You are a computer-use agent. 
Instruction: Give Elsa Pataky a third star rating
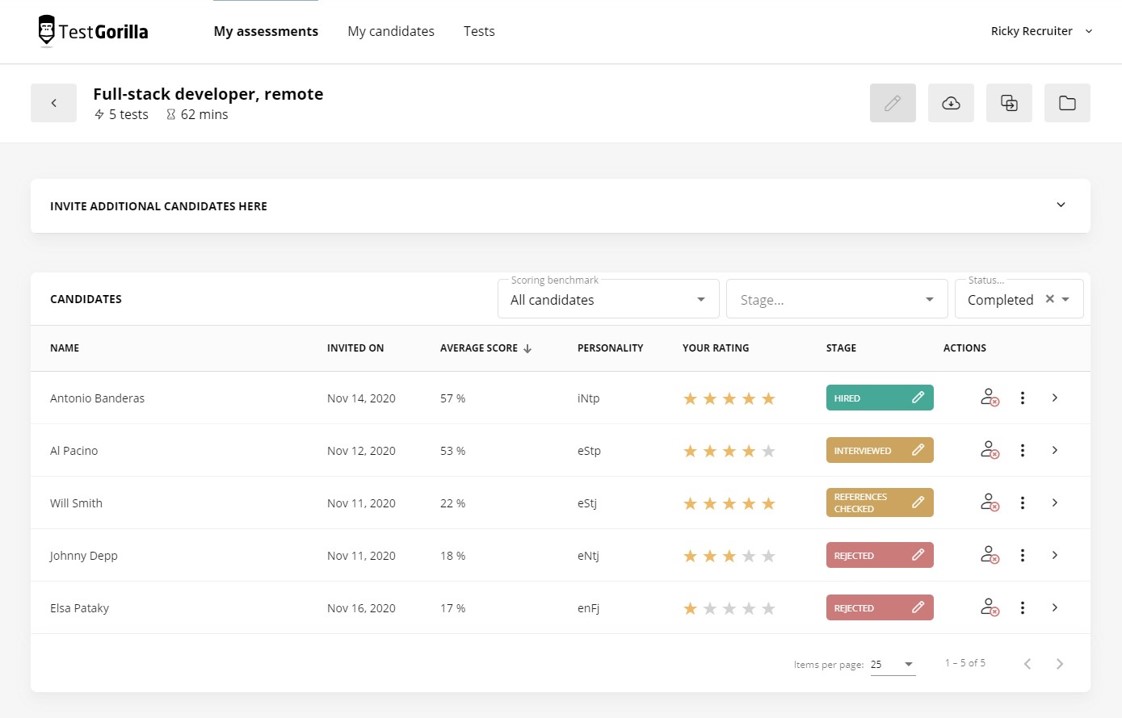tap(729, 608)
